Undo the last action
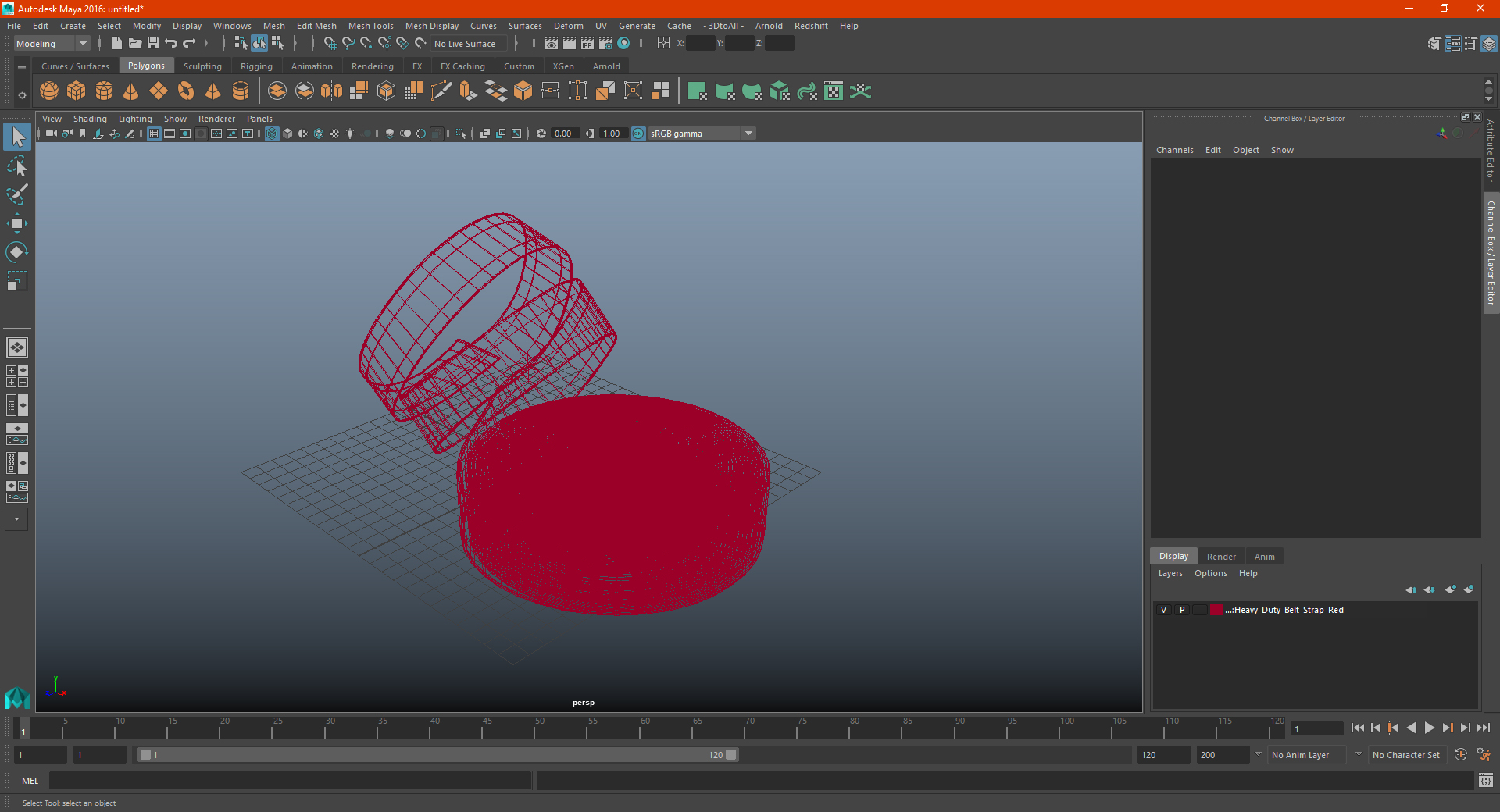Image resolution: width=1500 pixels, height=812 pixels. click(171, 44)
